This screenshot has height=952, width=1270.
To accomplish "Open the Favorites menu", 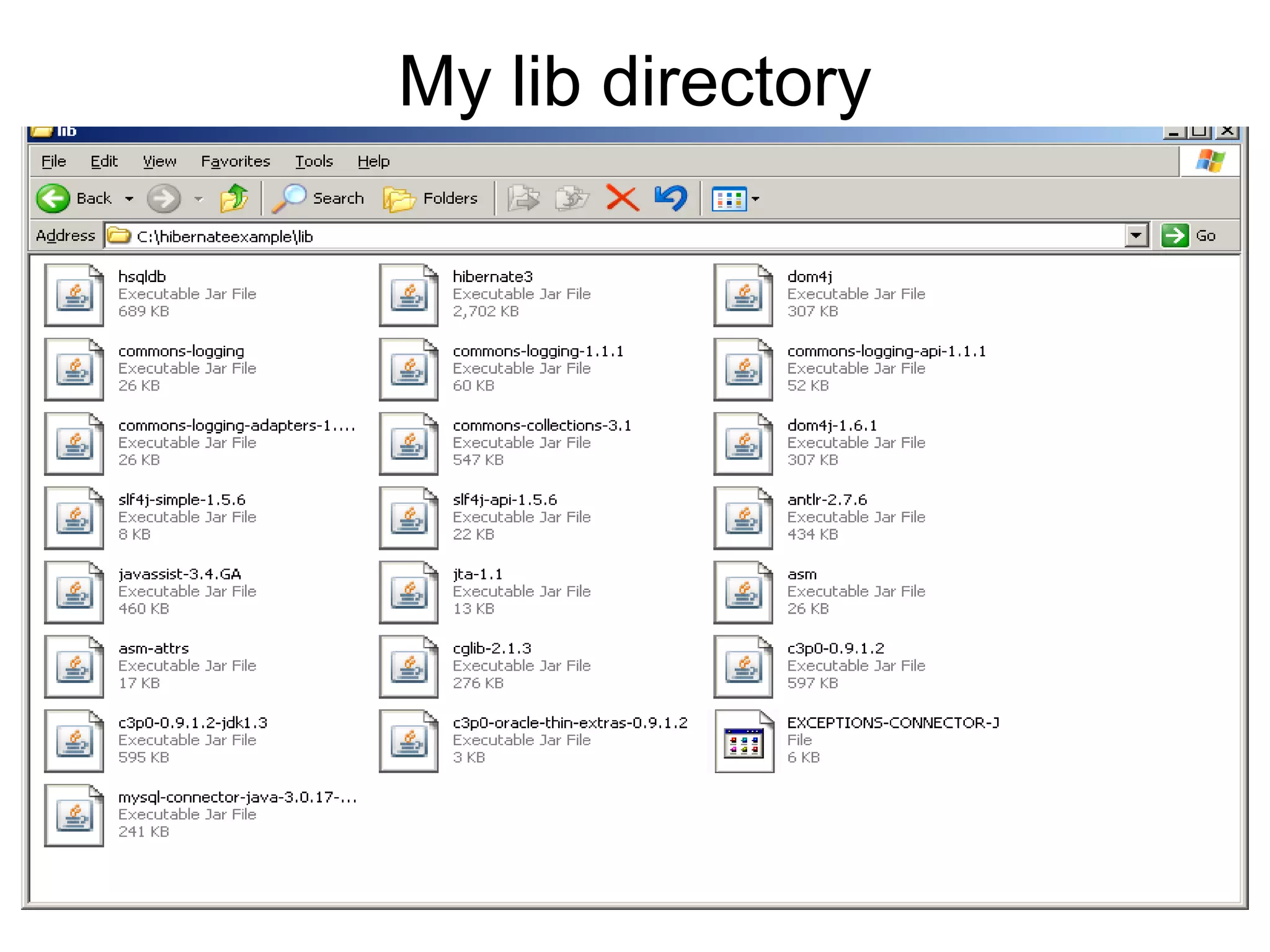I will click(236, 161).
